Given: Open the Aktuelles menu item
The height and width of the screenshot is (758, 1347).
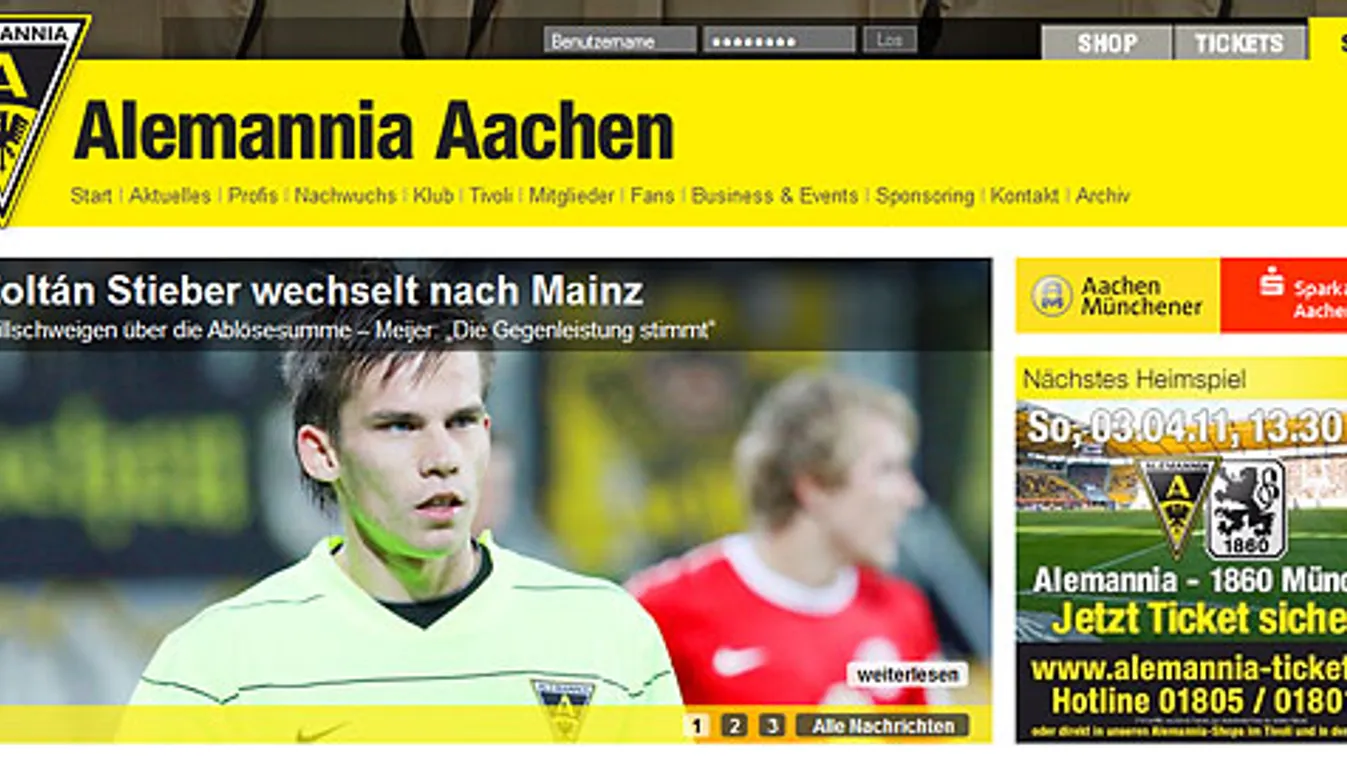Looking at the screenshot, I should [x=170, y=196].
